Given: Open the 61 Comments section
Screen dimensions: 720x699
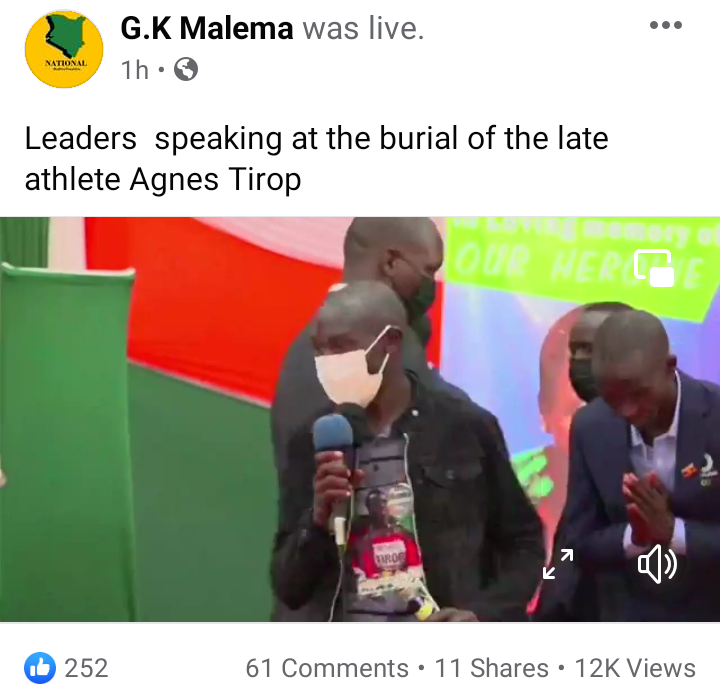Looking at the screenshot, I should click(327, 668).
